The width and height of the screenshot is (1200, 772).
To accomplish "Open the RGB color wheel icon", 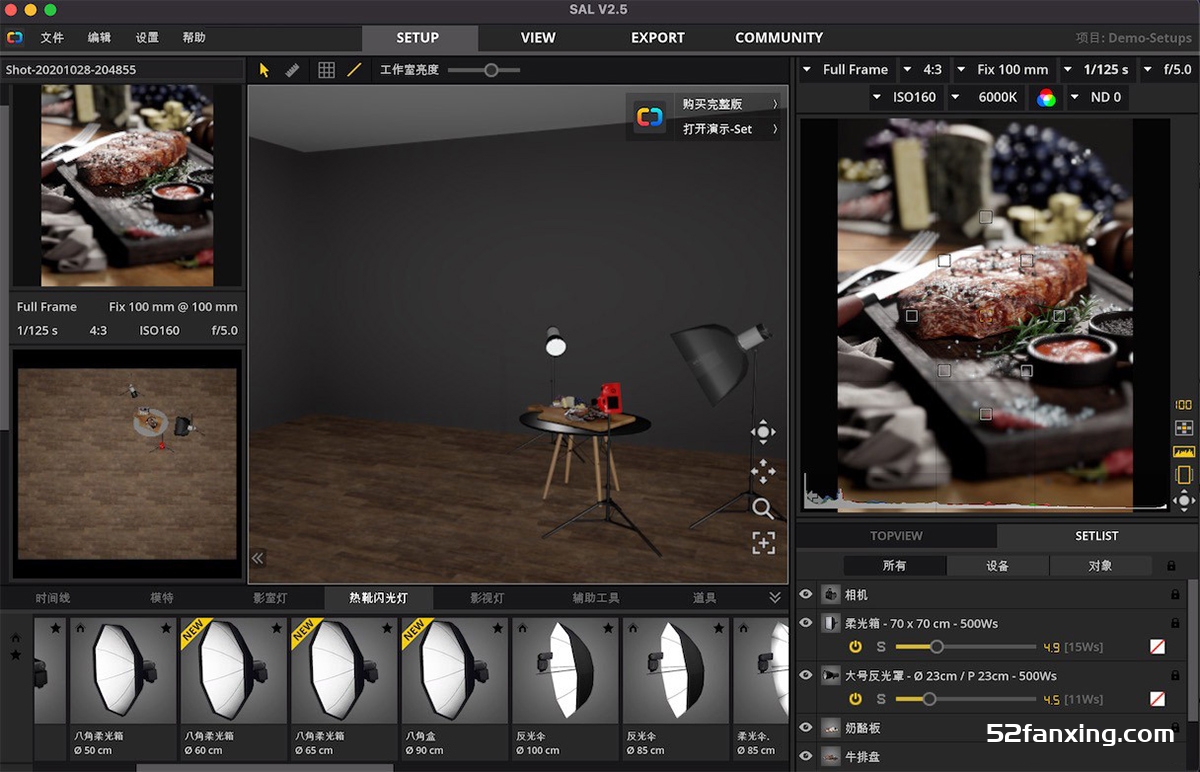I will (x=1046, y=97).
